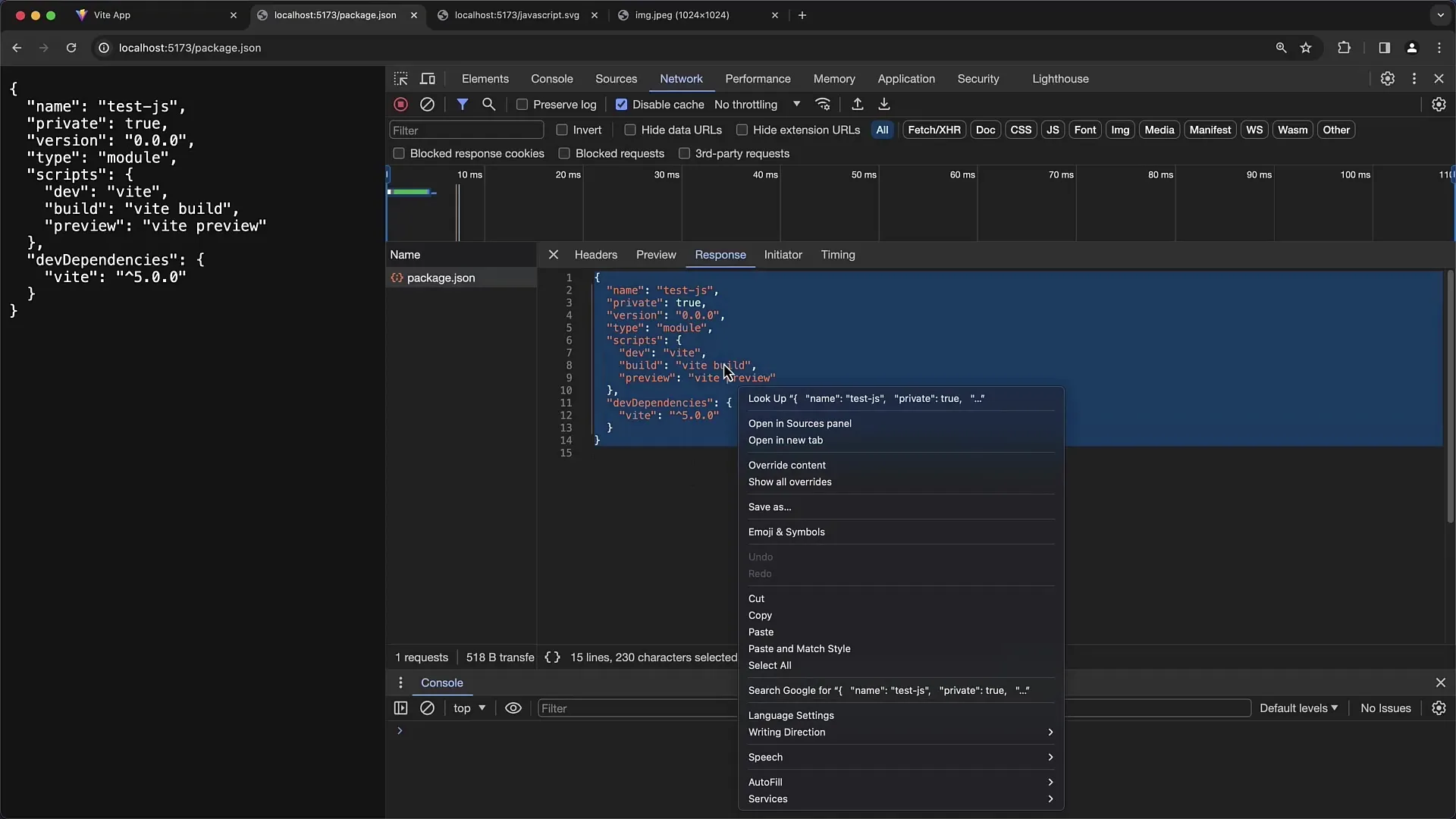Viewport: 1456px width, 819px height.
Task: Click the import HAR file upload icon
Action: click(856, 104)
